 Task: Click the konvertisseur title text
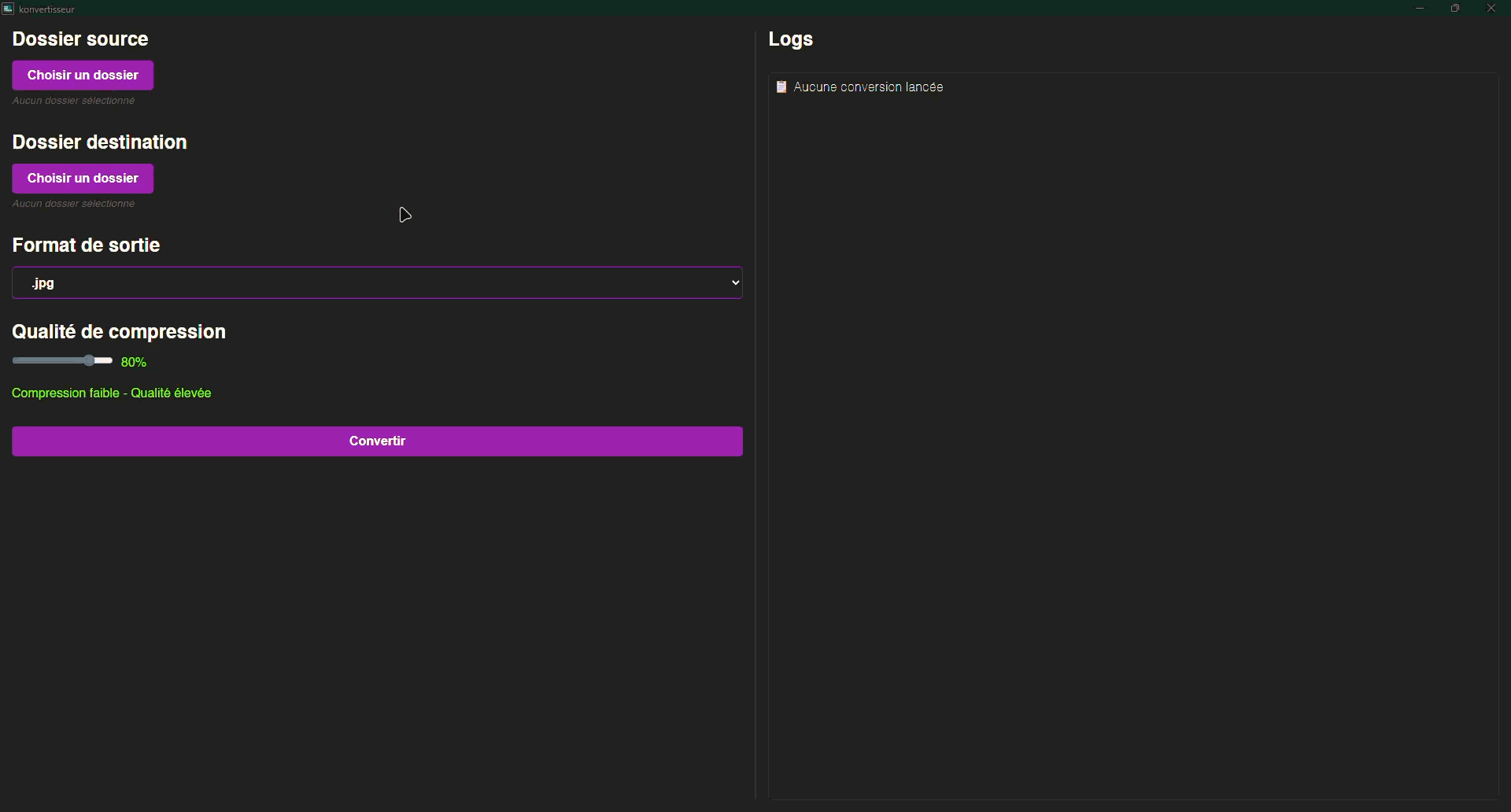(x=46, y=9)
